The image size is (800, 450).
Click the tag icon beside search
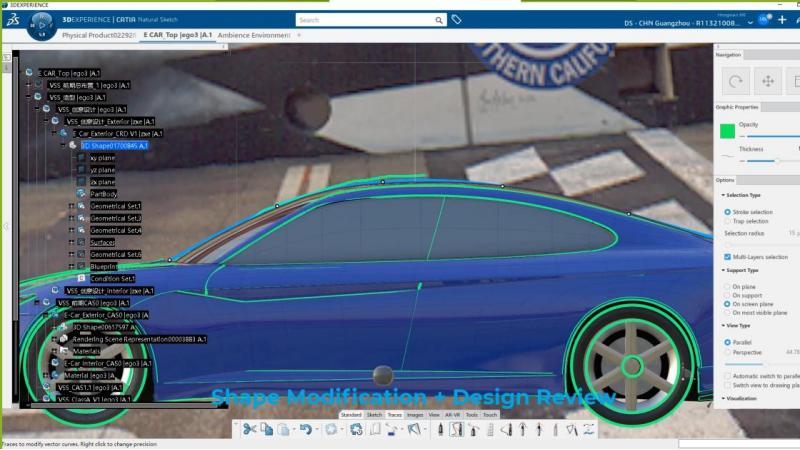pos(457,19)
